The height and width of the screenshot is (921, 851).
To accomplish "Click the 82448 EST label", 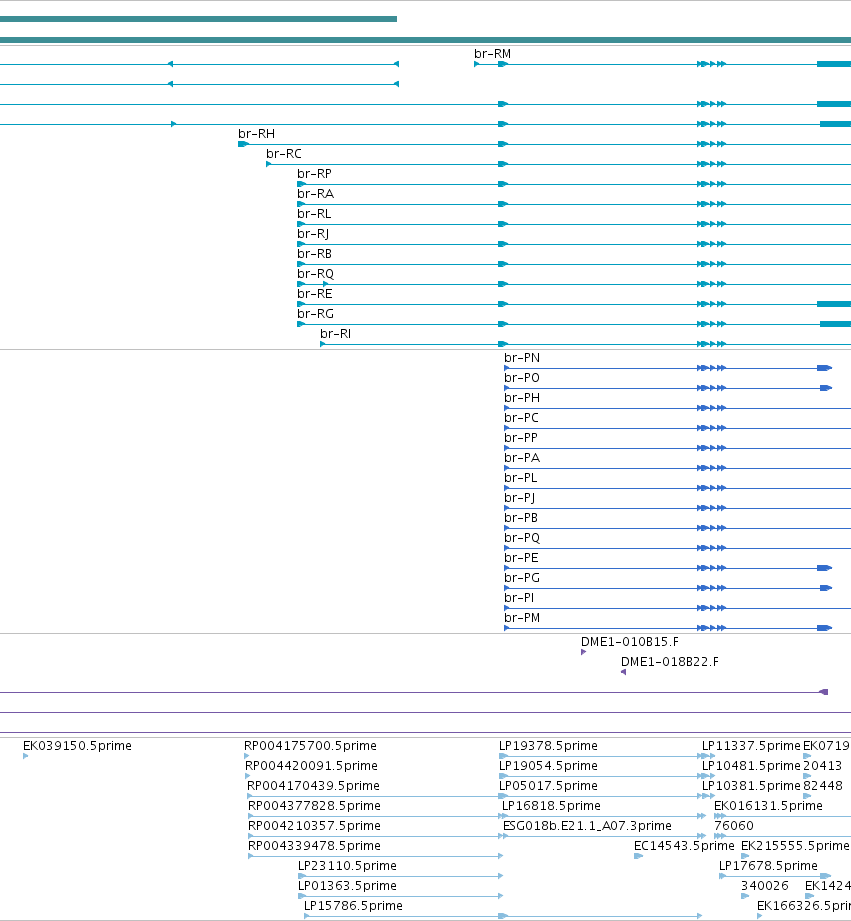I will click(822, 785).
